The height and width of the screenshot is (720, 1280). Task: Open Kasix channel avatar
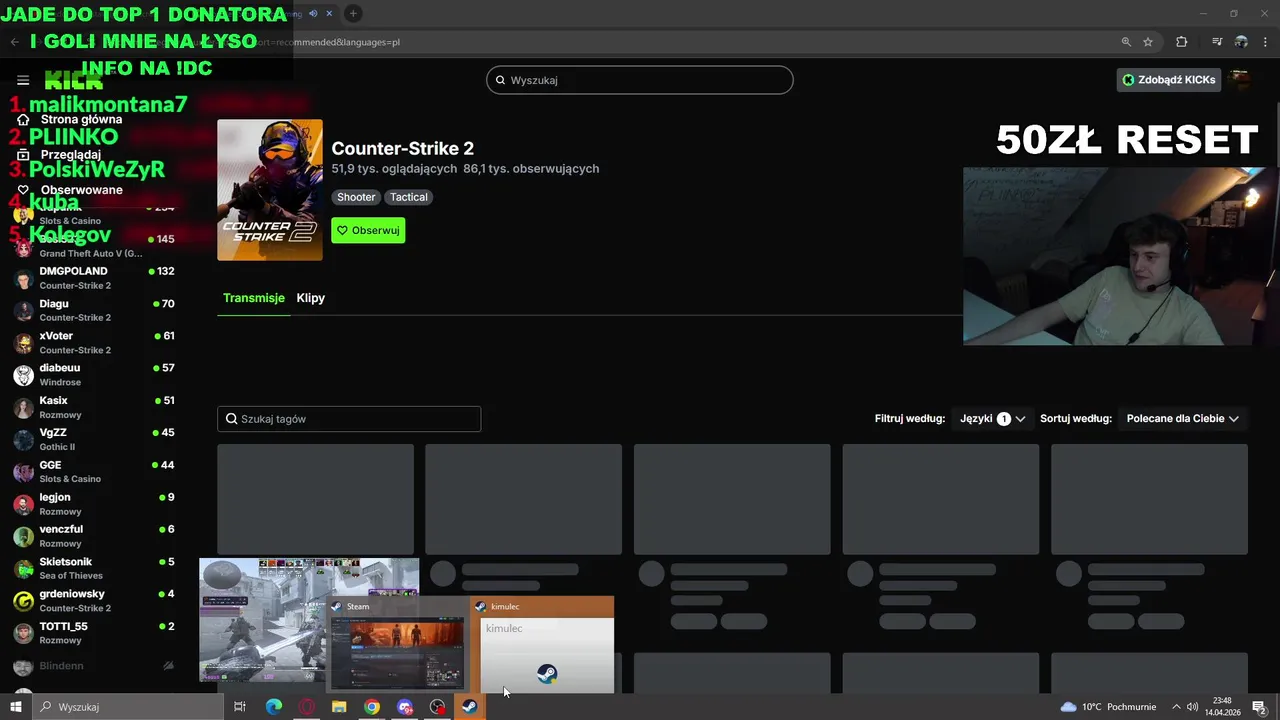[23, 407]
